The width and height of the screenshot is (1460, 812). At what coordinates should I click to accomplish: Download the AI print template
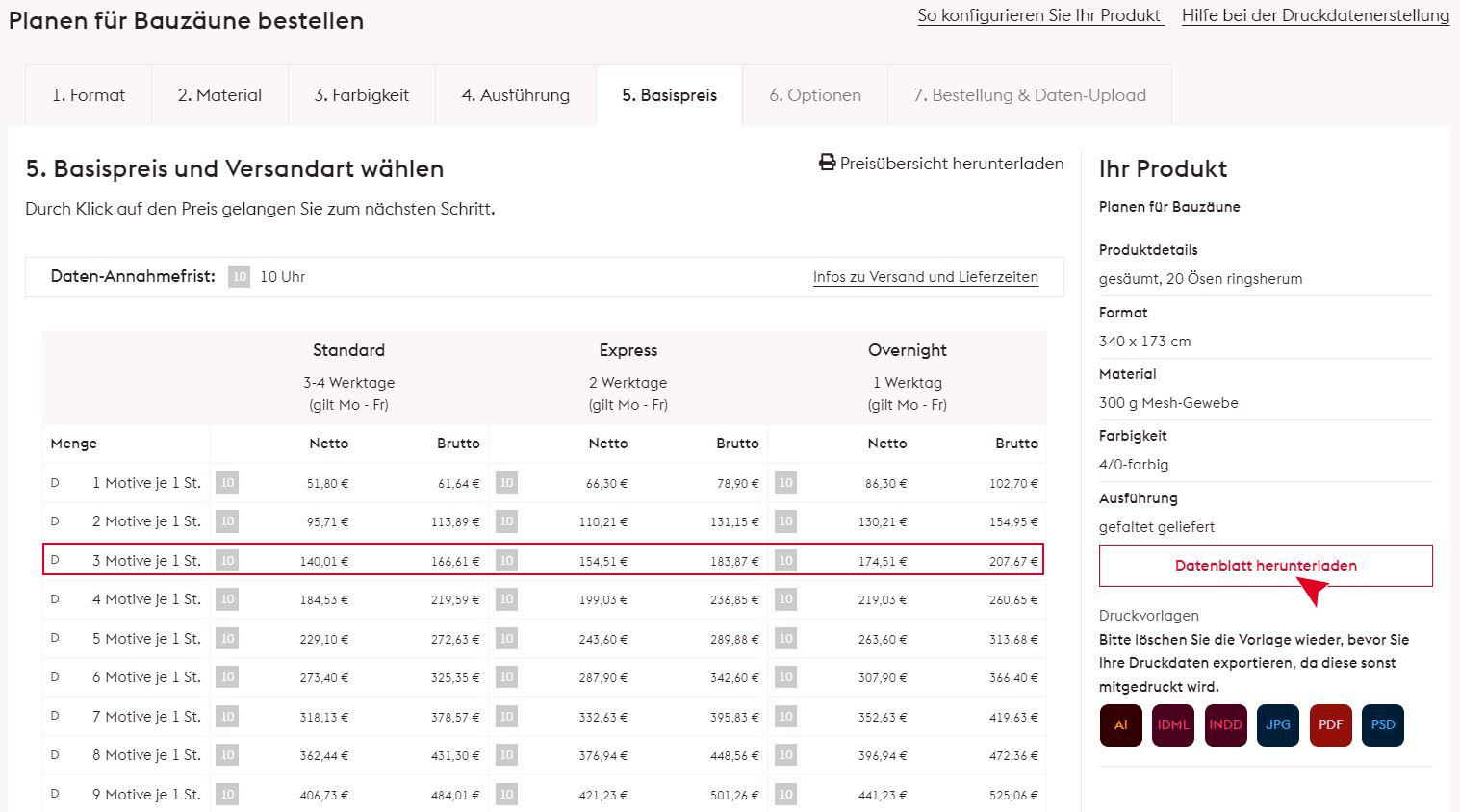[1120, 725]
